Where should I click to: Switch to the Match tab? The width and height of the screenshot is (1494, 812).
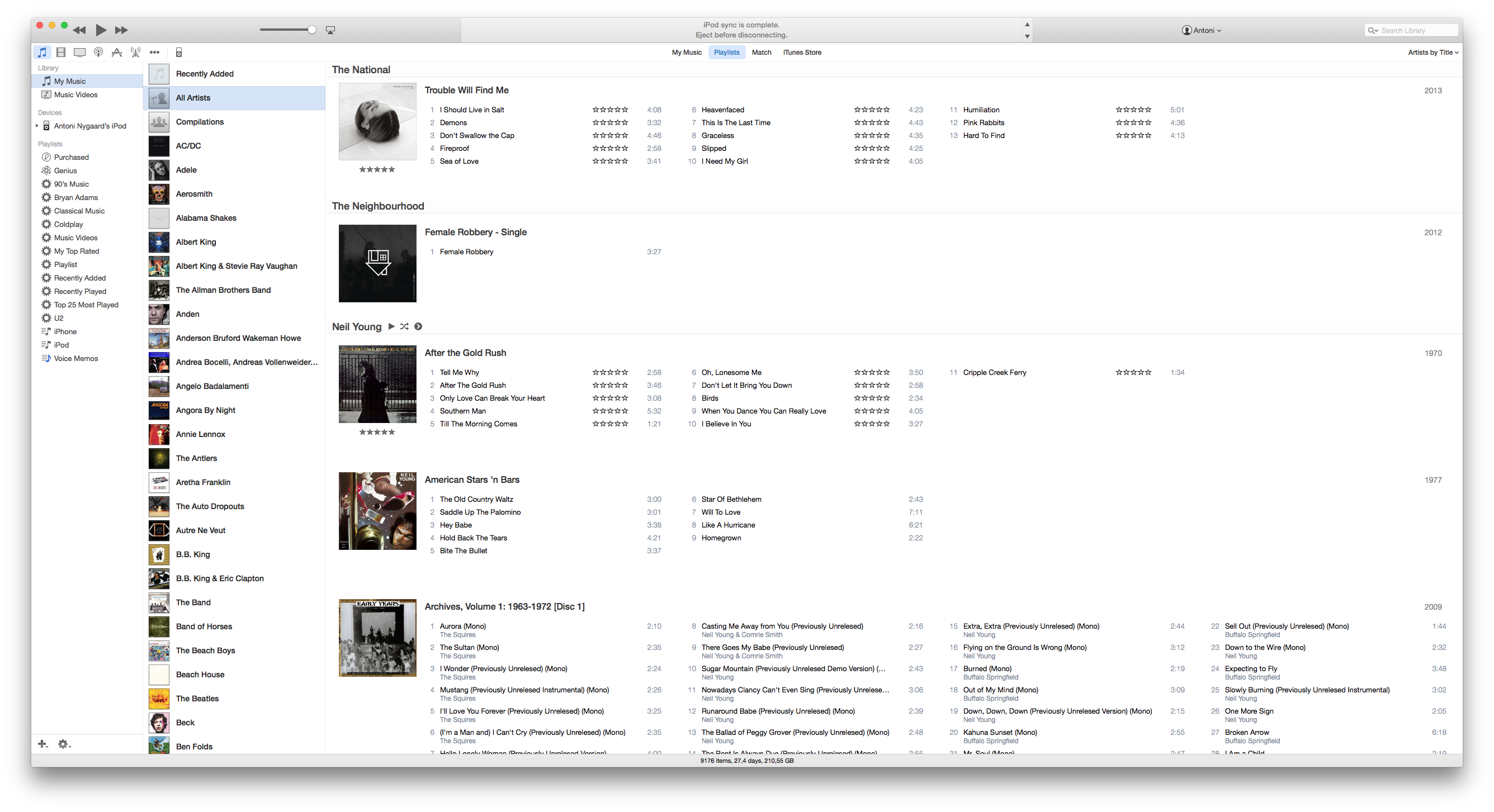coord(762,52)
